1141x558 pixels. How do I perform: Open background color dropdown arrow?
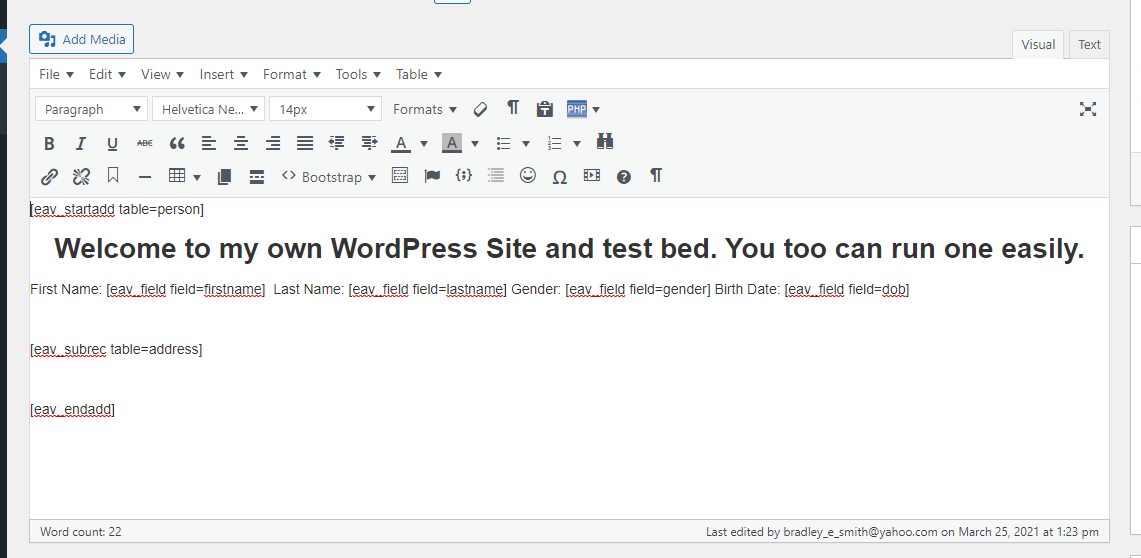[x=474, y=144]
